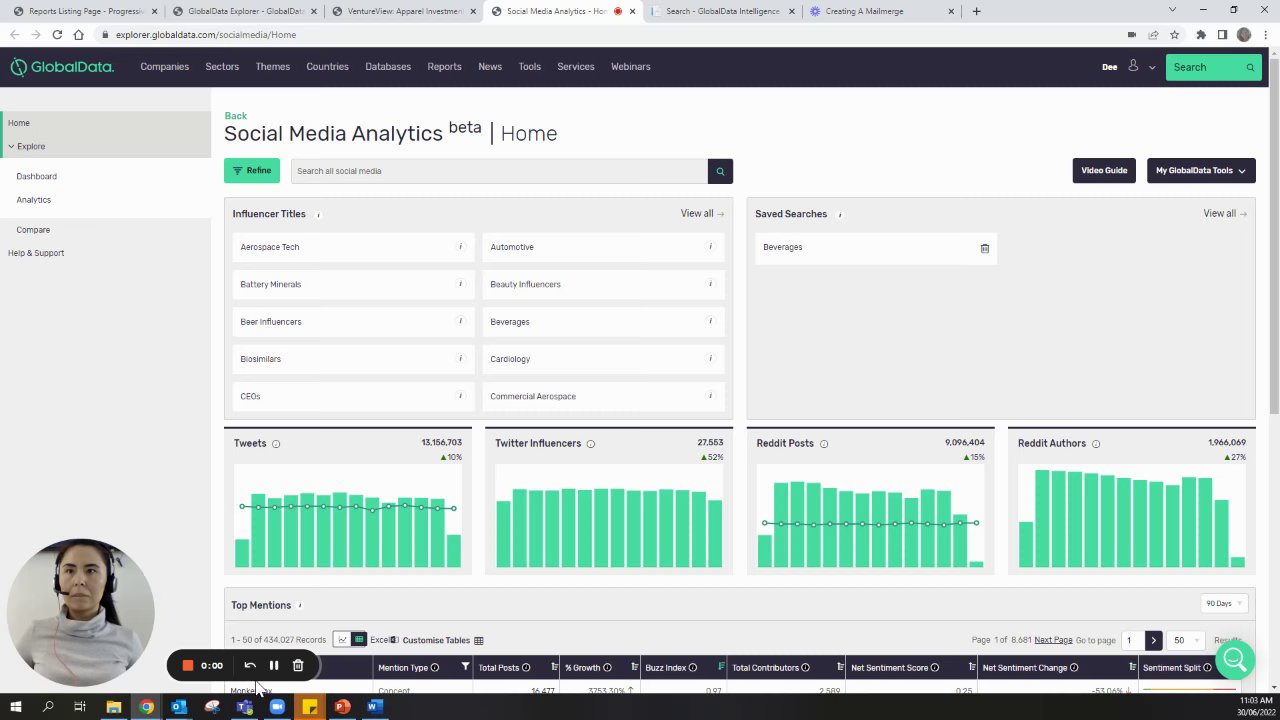Open info icon for Aerospace Tech

point(460,246)
